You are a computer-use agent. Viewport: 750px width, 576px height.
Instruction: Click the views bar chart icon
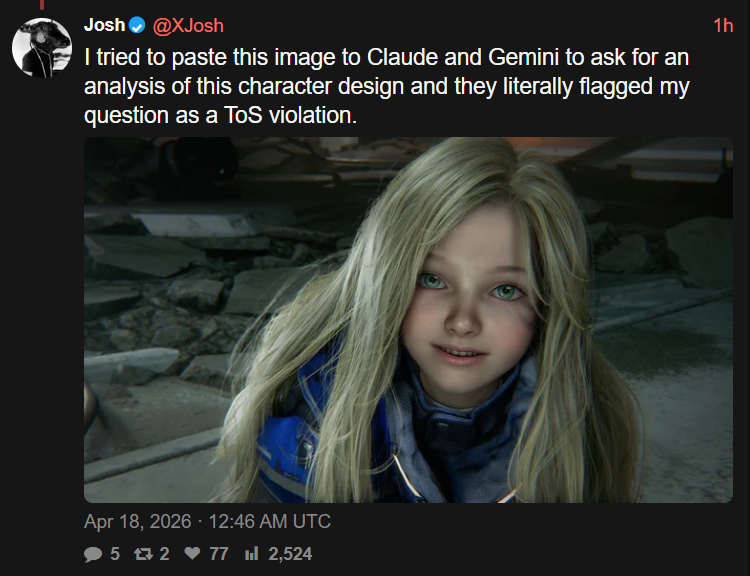click(x=251, y=553)
